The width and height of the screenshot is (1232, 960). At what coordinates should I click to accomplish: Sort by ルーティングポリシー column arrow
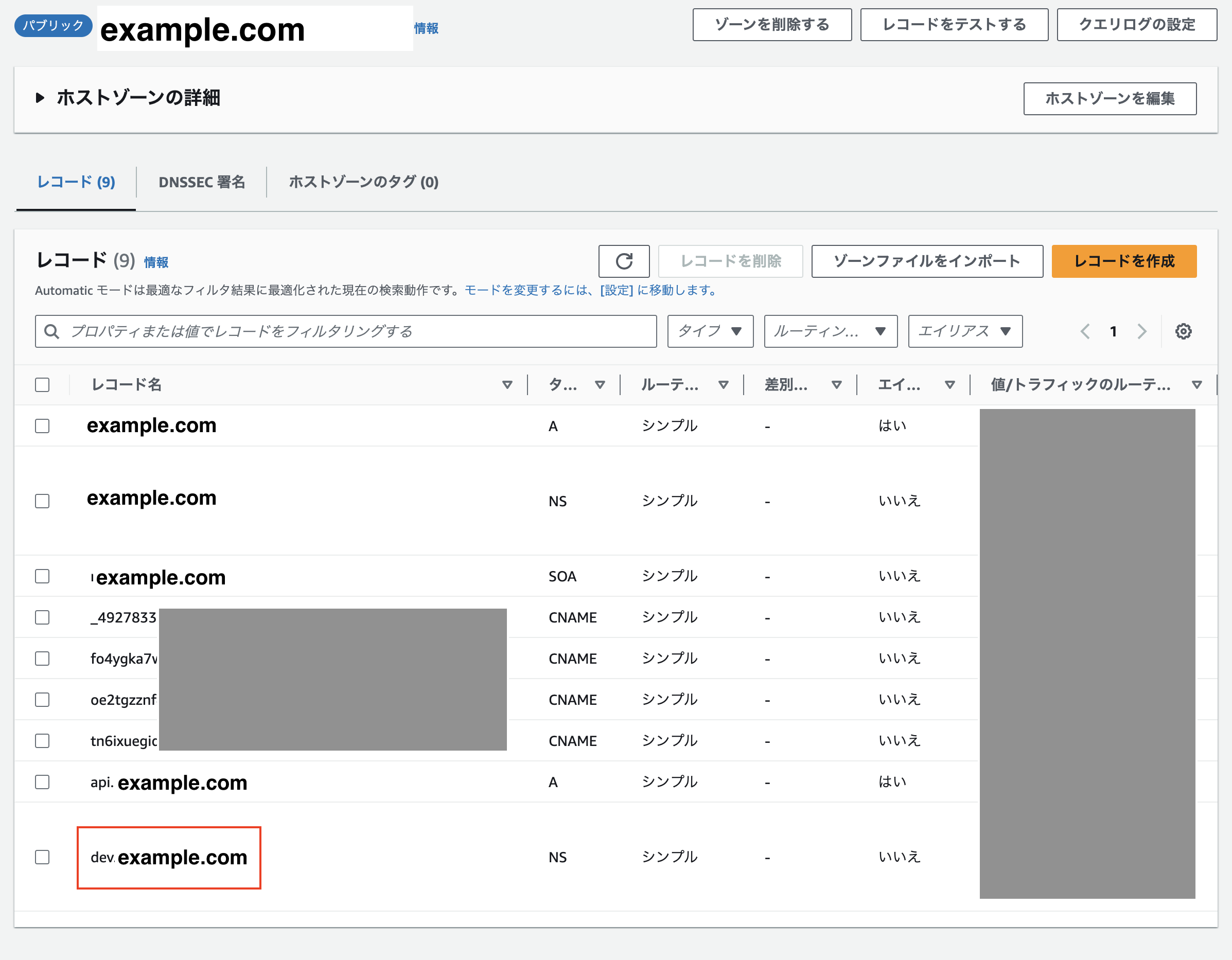[724, 384]
